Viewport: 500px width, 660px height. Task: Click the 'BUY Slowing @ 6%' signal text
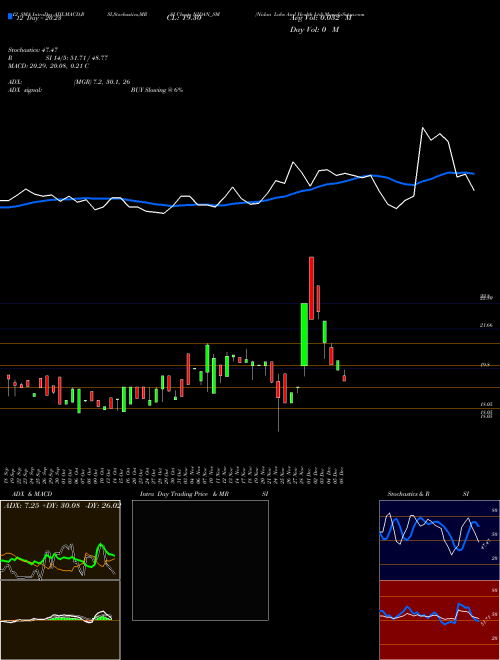click(x=157, y=90)
